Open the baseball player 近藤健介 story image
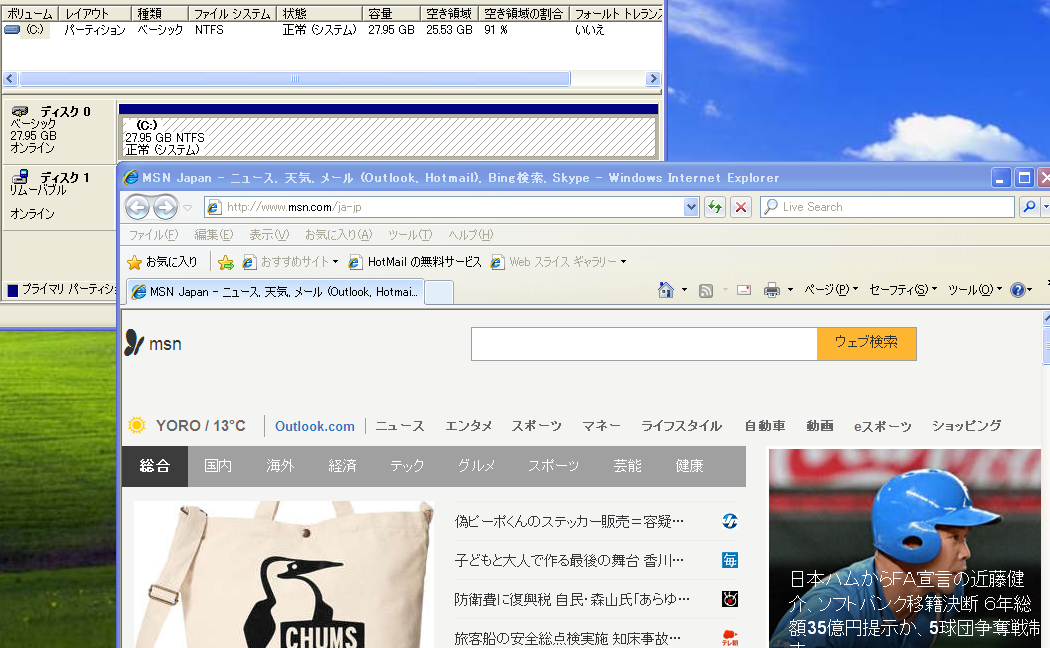Screen dimensions: 1050x648 pyautogui.click(x=905, y=548)
